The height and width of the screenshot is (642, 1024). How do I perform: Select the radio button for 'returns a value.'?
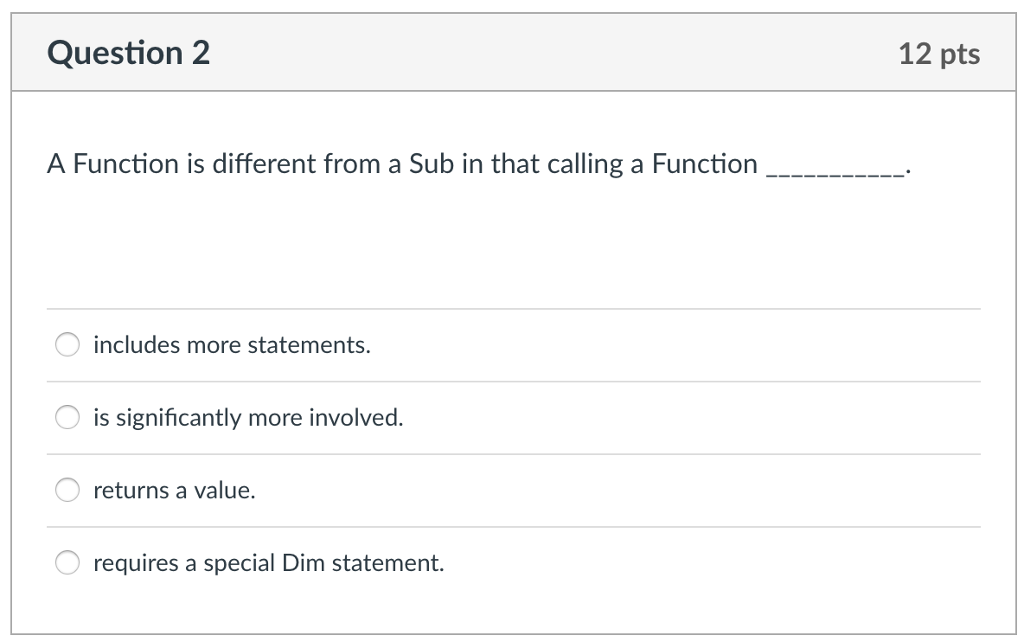click(x=67, y=490)
